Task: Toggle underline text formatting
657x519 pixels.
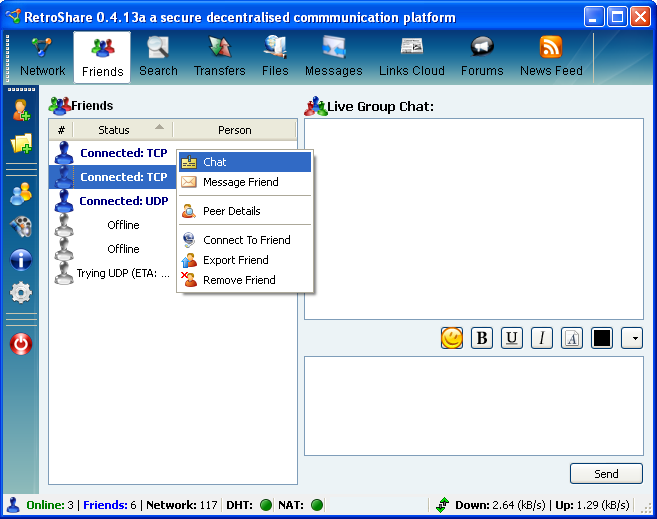Action: click(512, 338)
